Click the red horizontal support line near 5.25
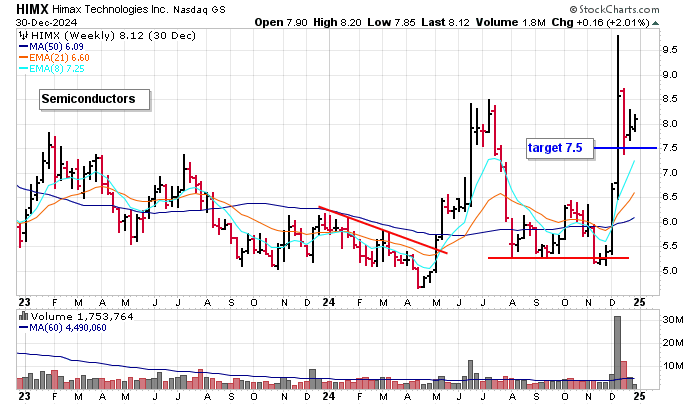 [x=558, y=258]
